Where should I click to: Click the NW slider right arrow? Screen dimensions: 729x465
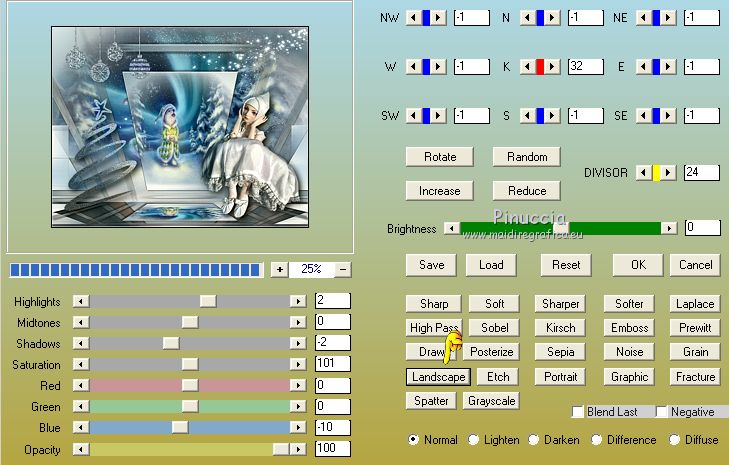[x=437, y=18]
